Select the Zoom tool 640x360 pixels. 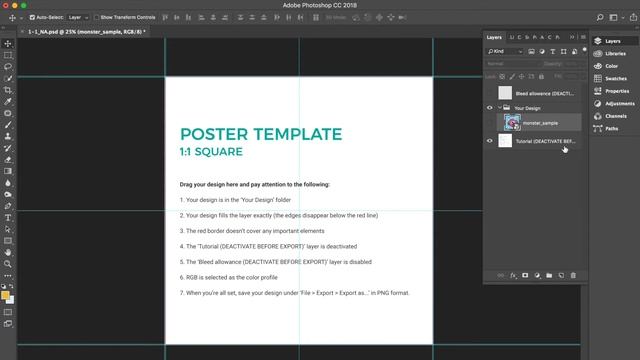[x=8, y=264]
